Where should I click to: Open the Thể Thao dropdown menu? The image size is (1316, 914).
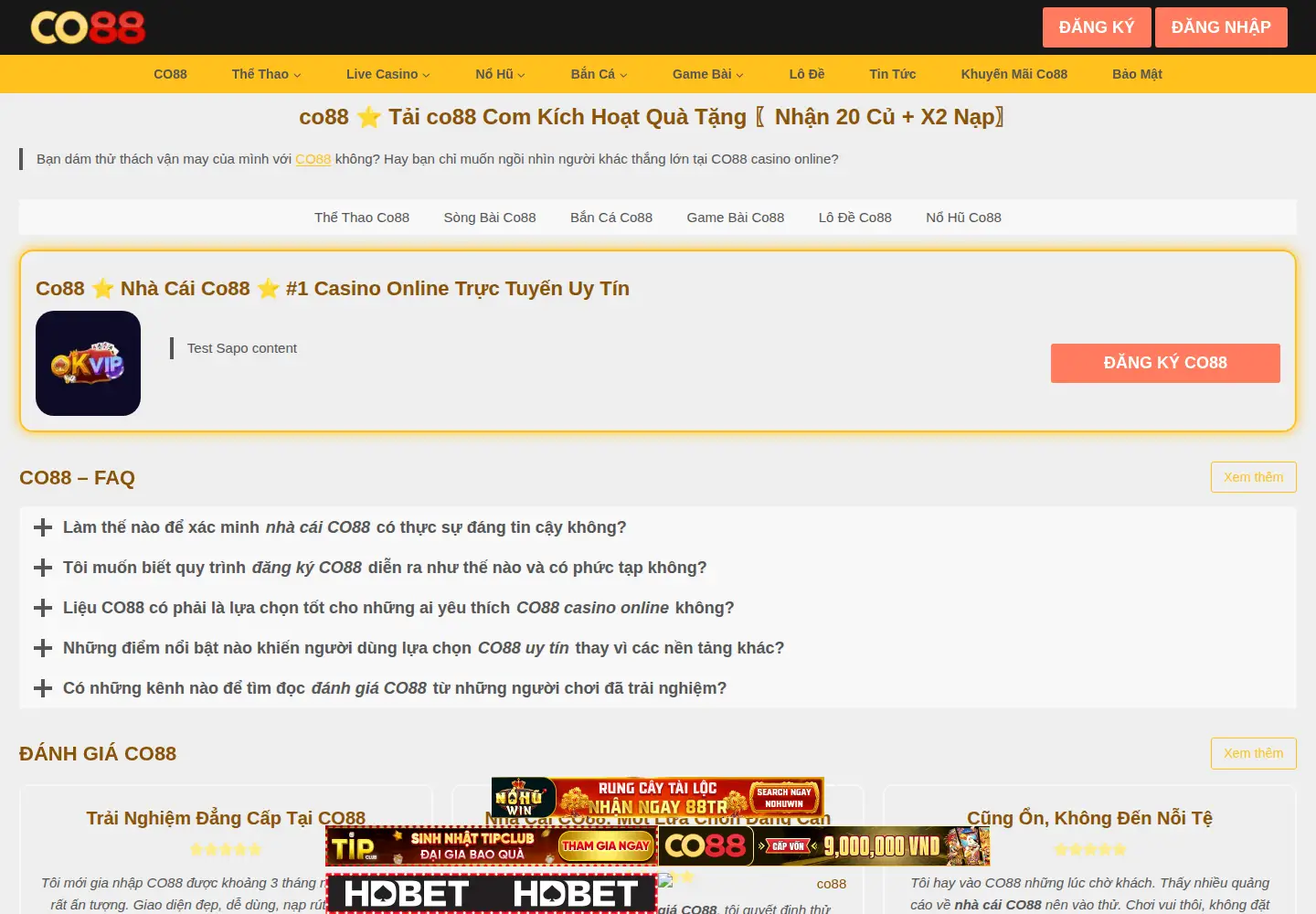(x=266, y=74)
